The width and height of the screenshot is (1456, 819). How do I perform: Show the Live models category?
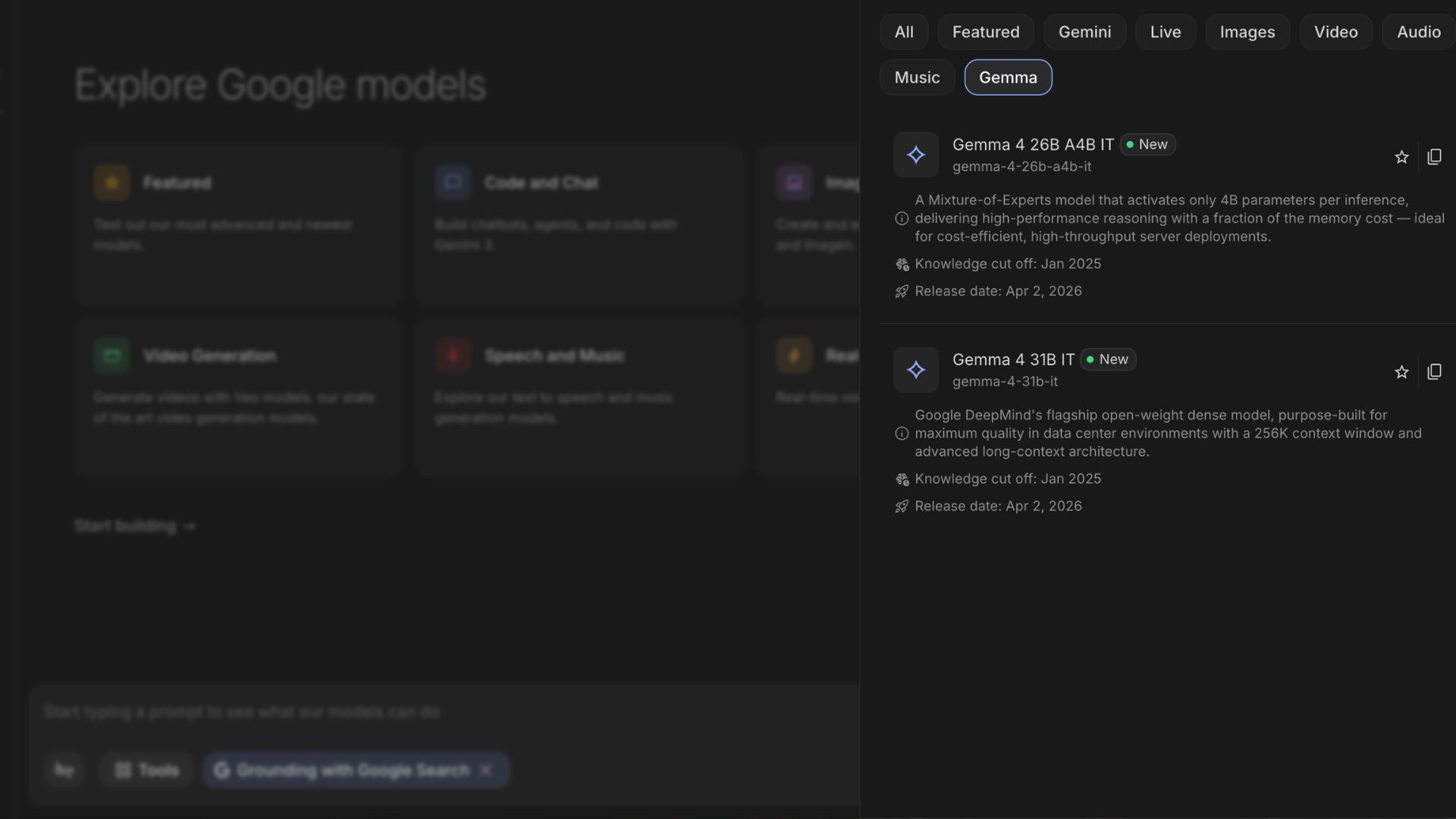[1165, 32]
